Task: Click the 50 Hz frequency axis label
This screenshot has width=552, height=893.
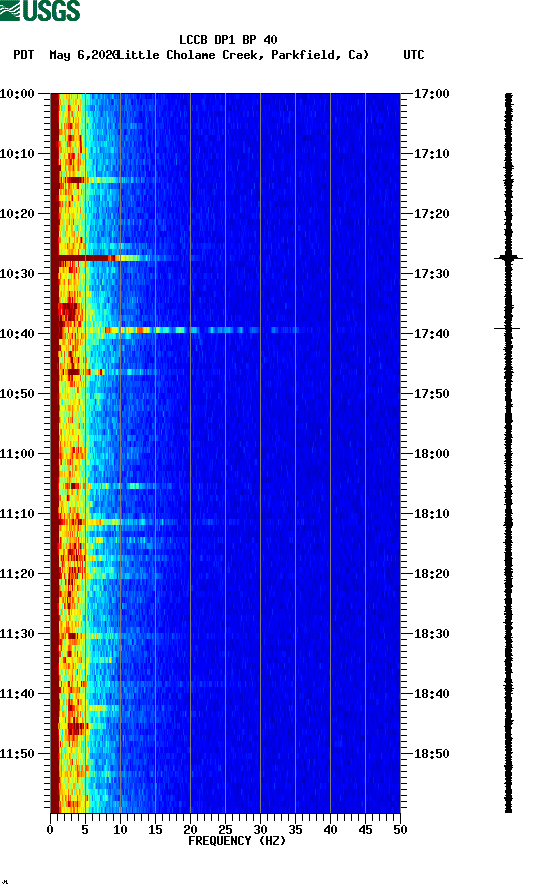Action: 400,830
